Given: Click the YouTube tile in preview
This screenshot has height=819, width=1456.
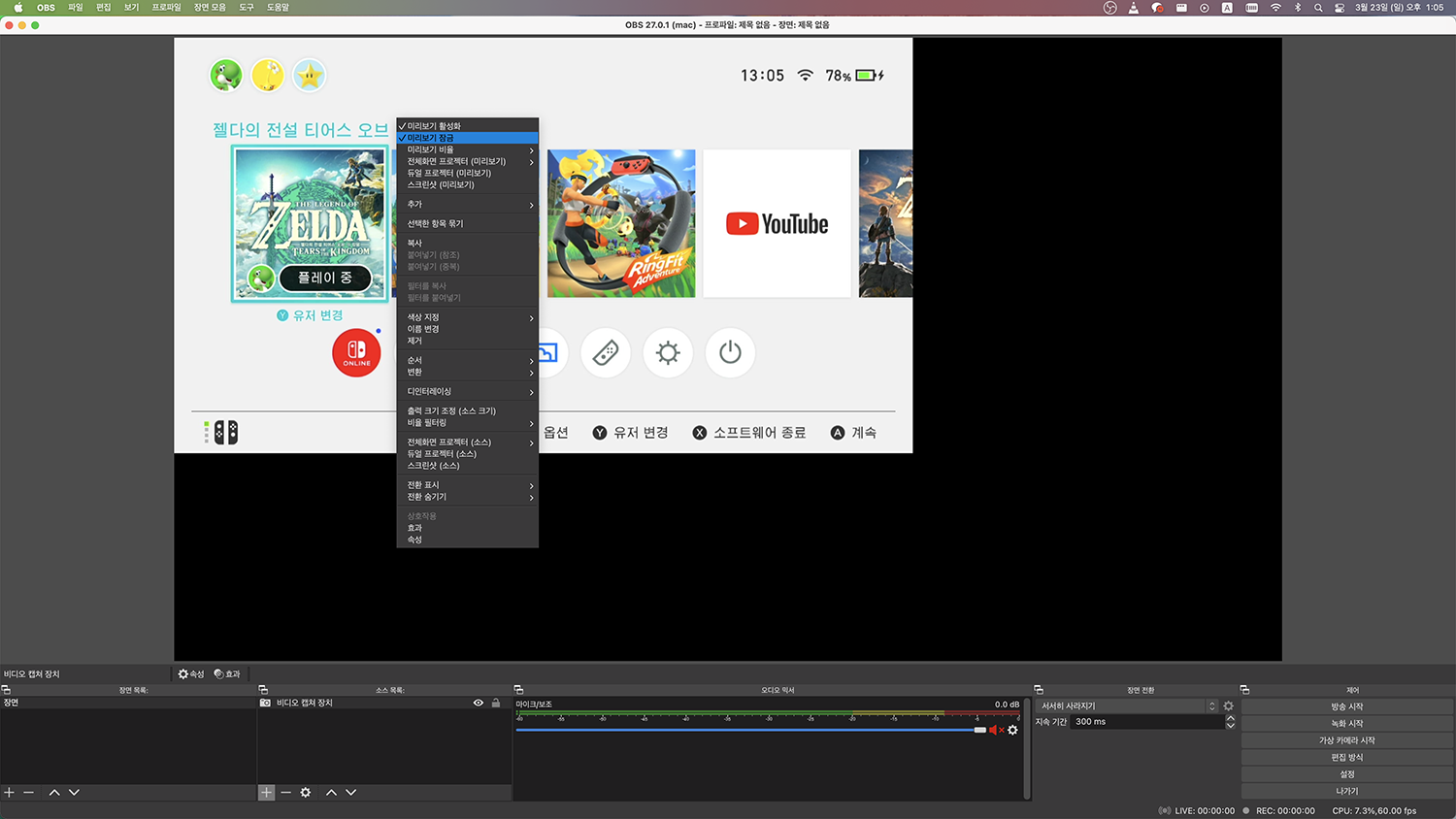Looking at the screenshot, I should [x=777, y=223].
